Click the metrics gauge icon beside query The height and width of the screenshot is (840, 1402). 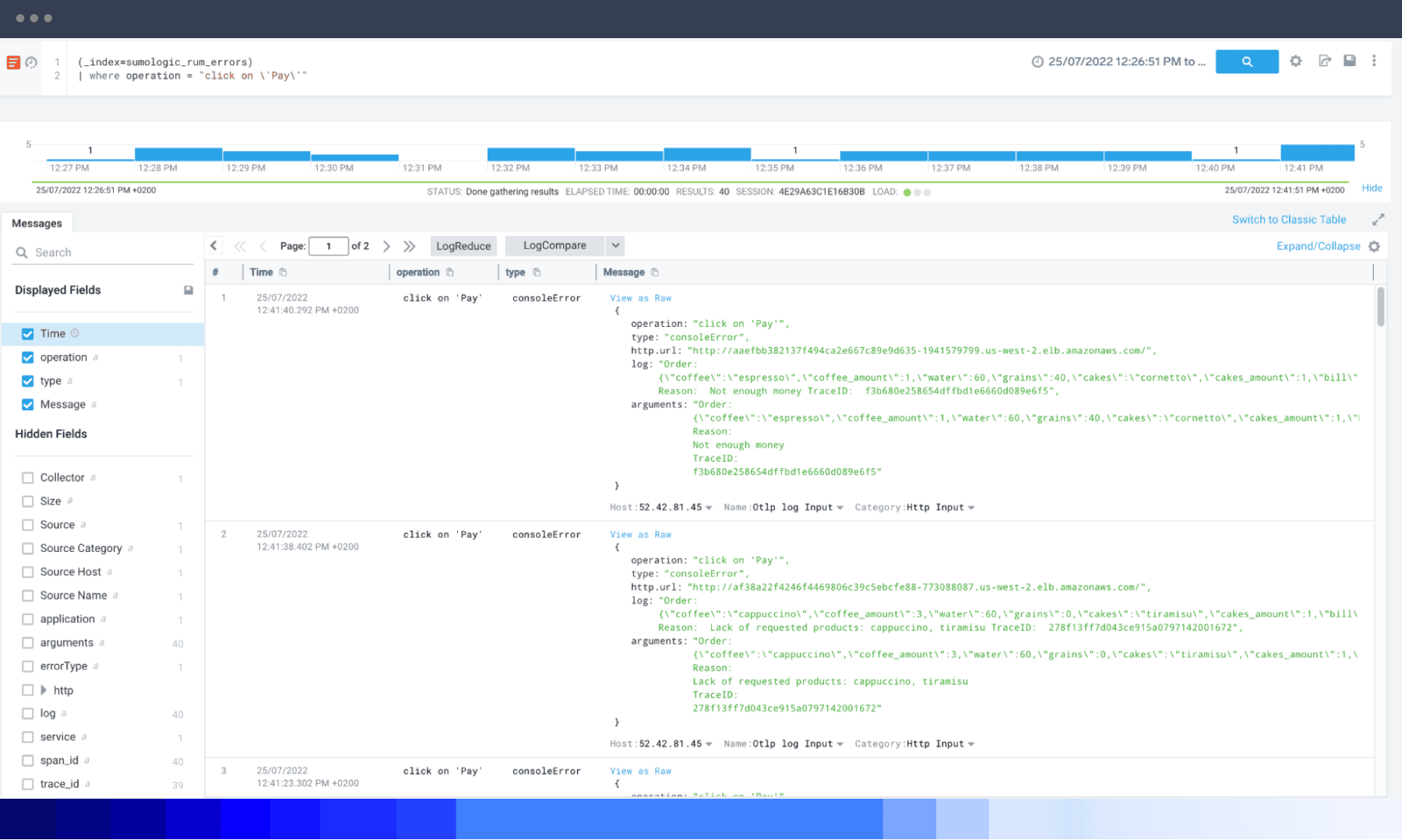pos(31,62)
